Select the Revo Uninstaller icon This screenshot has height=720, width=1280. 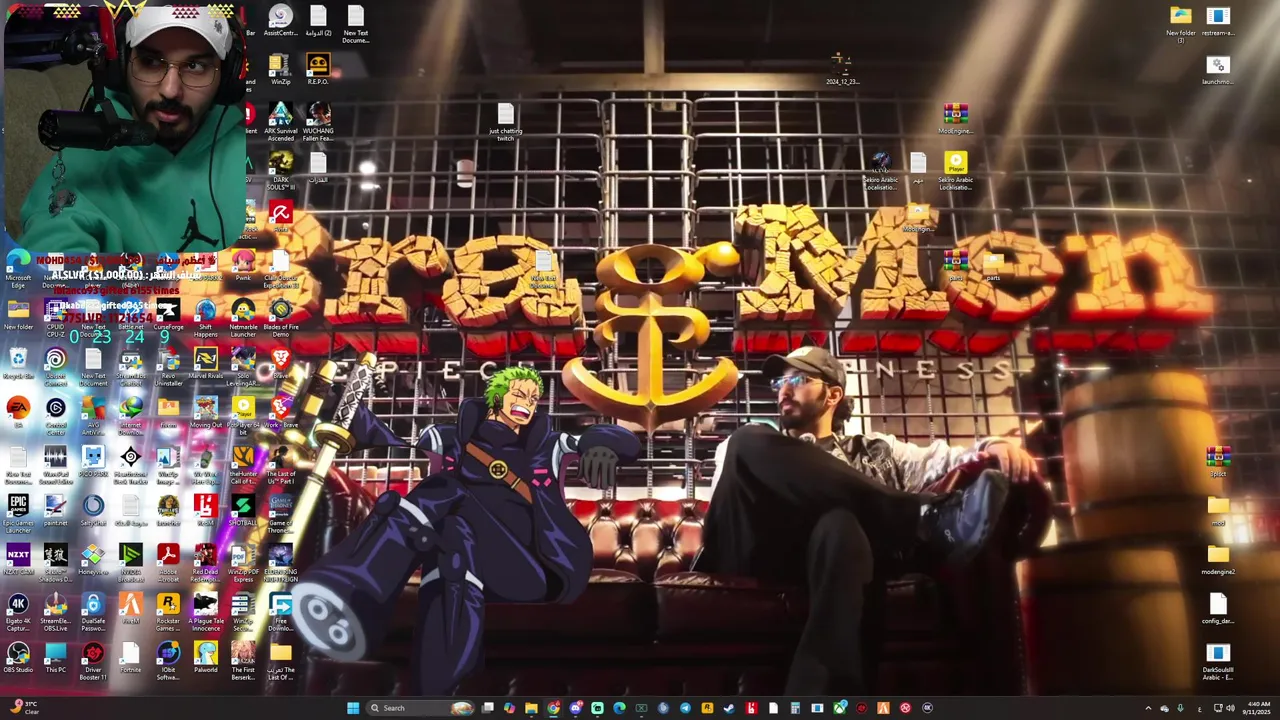coord(168,366)
